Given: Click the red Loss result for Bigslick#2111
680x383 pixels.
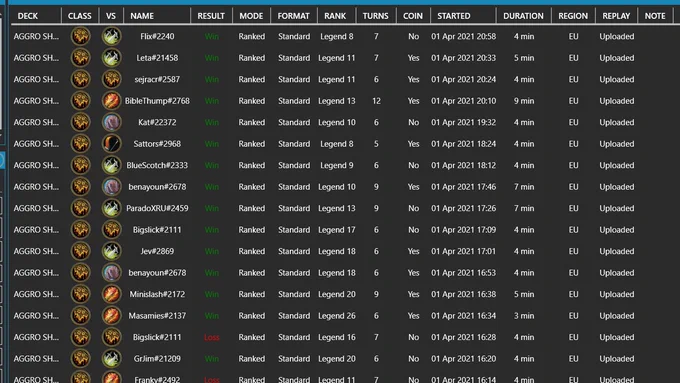Looking at the screenshot, I should [212, 337].
